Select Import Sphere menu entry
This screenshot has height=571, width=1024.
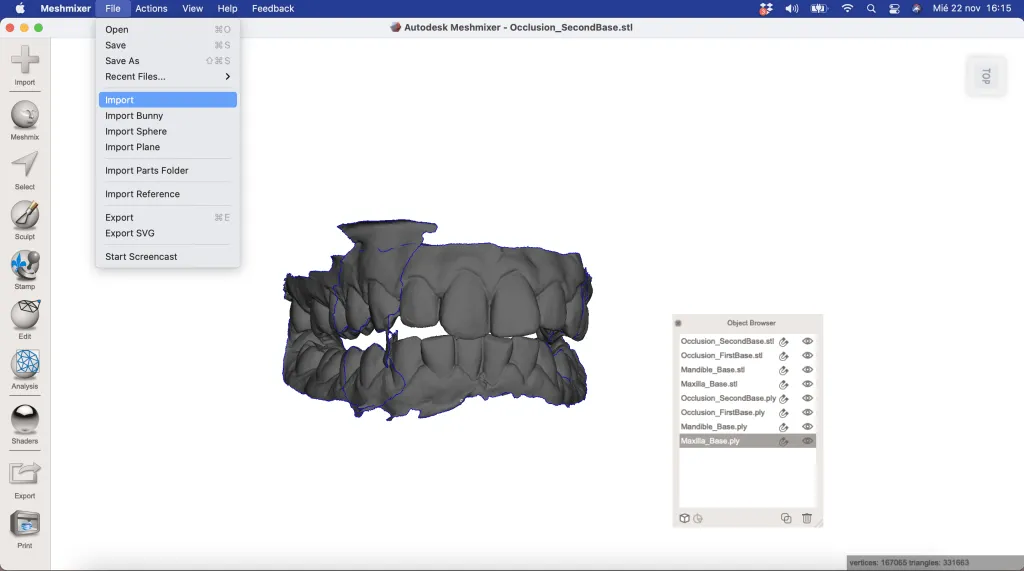coord(168,131)
